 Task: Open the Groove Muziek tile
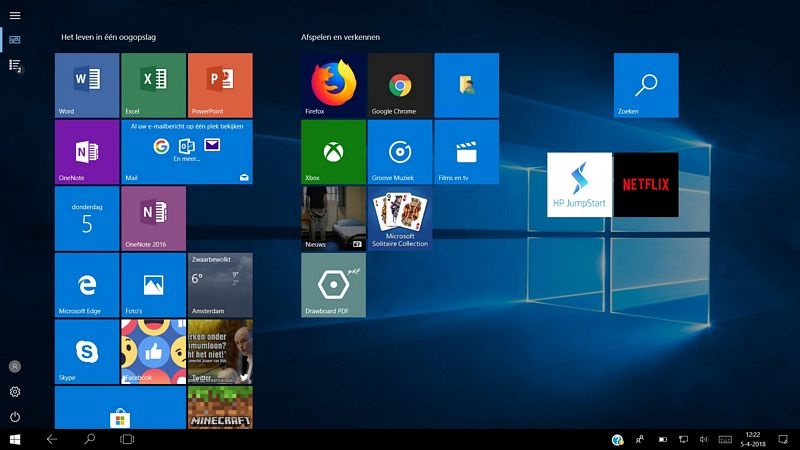tap(400, 152)
